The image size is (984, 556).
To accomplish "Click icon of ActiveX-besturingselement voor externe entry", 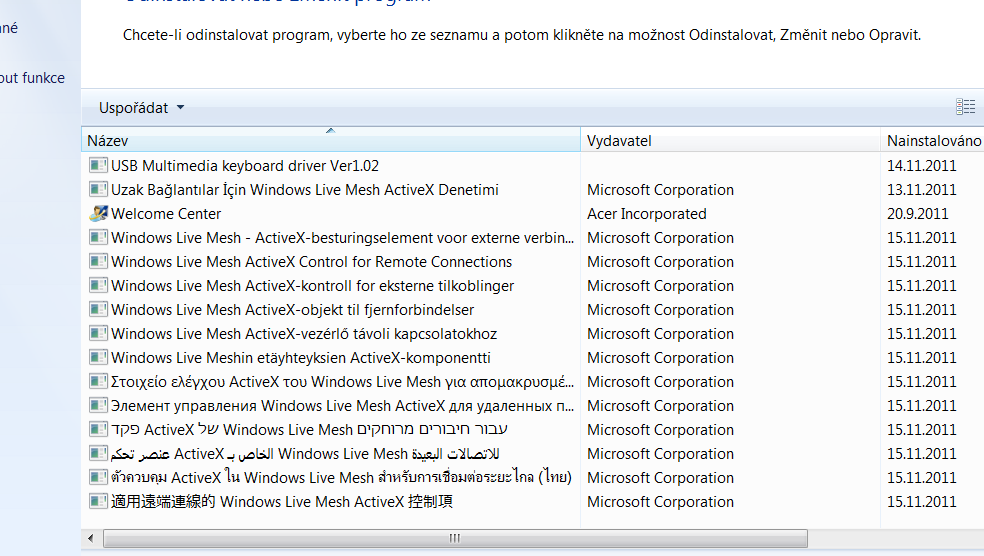I will (98, 238).
